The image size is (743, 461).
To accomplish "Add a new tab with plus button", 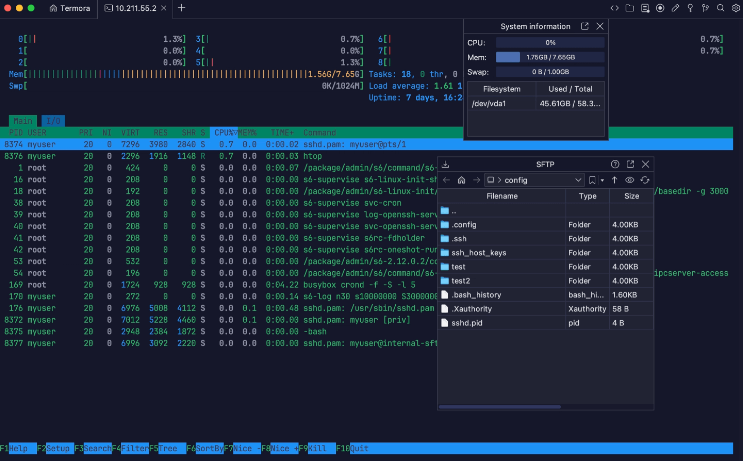I will click(181, 8).
